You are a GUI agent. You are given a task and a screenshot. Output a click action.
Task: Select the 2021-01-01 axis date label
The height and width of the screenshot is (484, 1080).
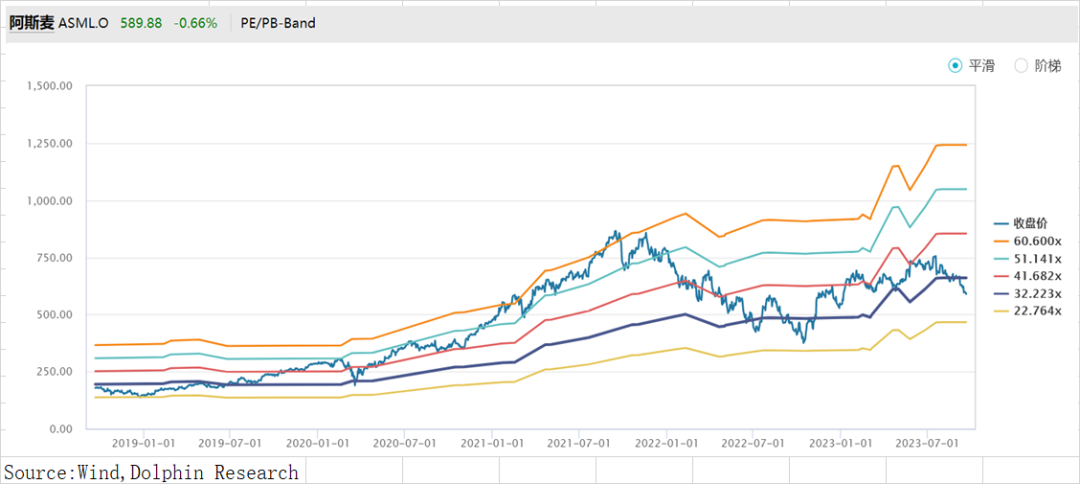click(x=491, y=439)
